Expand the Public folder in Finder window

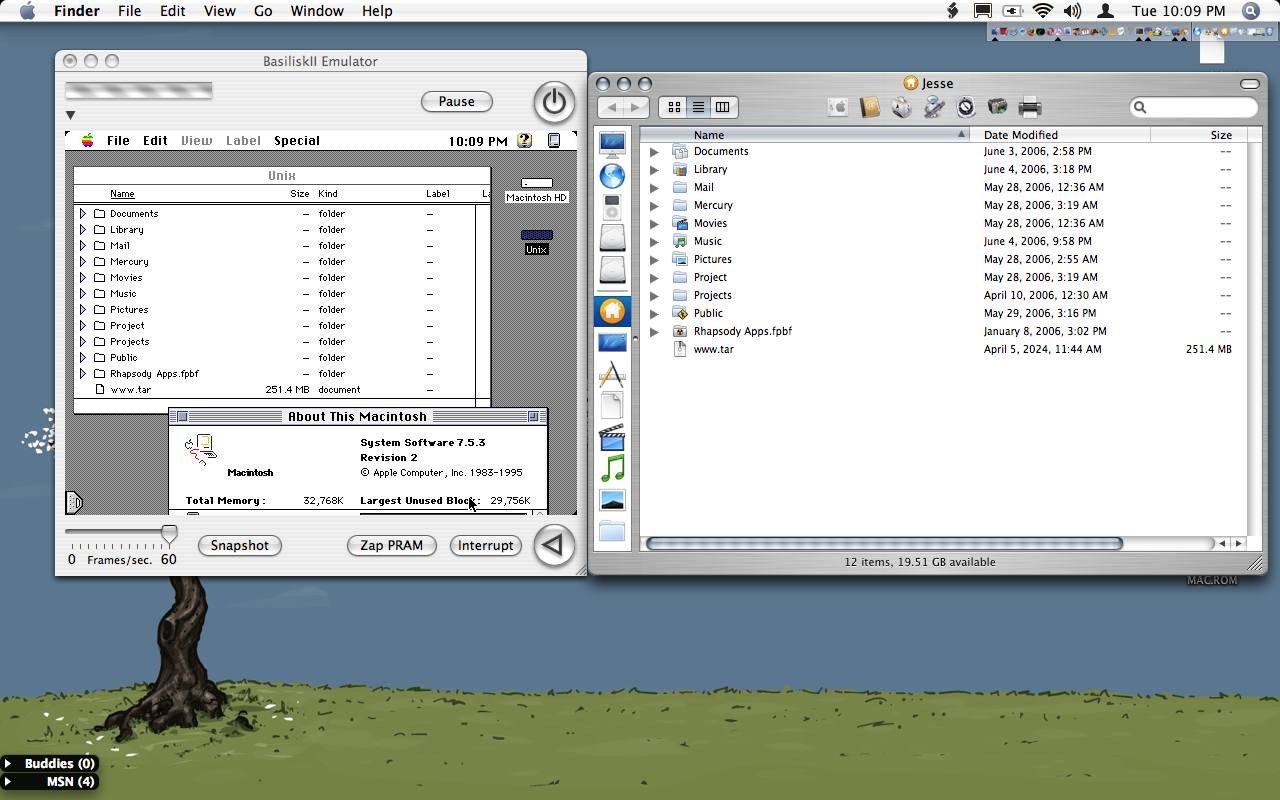(x=654, y=314)
